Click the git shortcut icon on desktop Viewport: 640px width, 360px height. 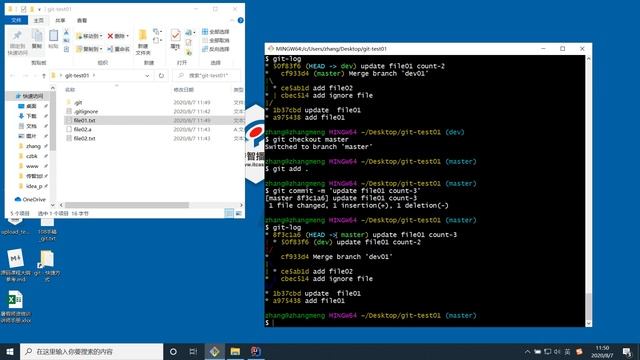pyautogui.click(x=46, y=259)
